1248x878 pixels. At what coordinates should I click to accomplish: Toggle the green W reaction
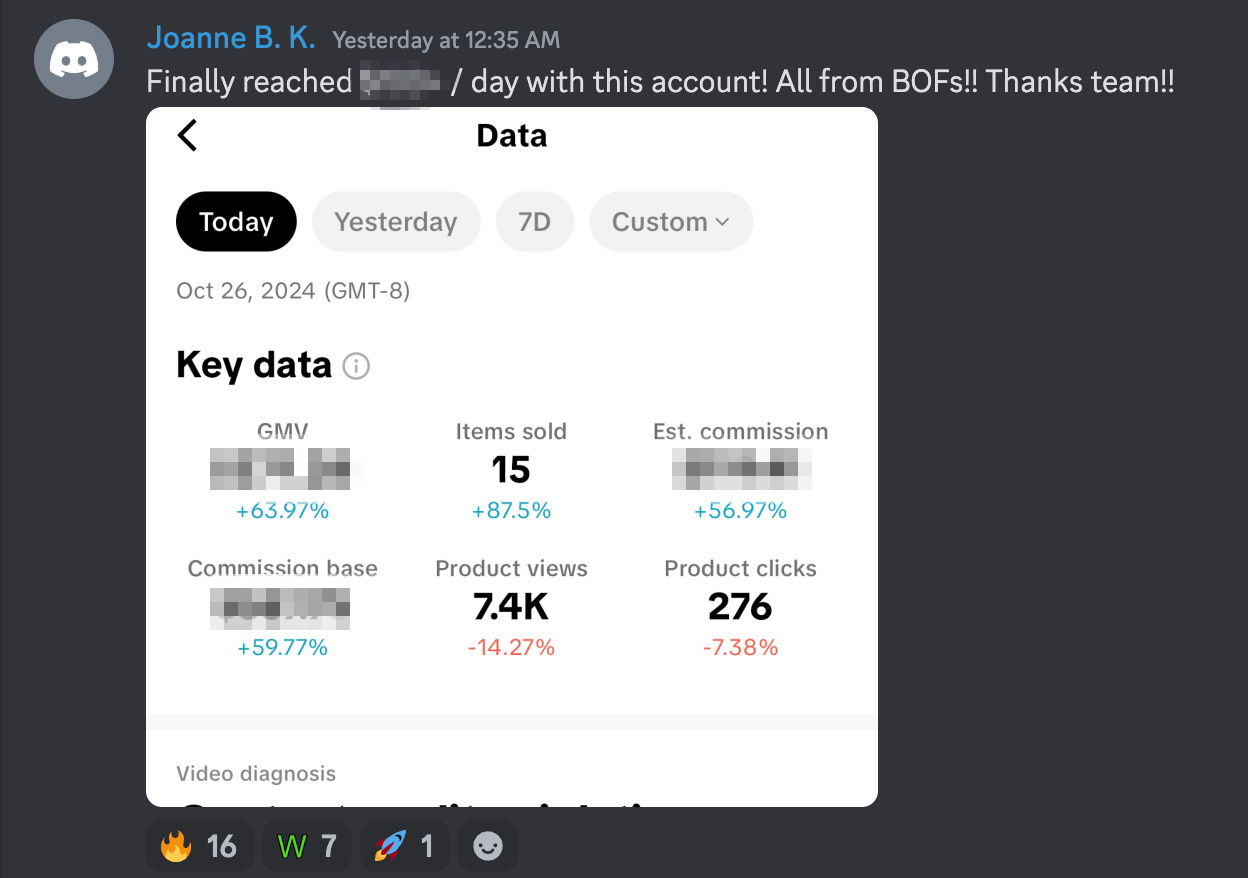pos(306,846)
